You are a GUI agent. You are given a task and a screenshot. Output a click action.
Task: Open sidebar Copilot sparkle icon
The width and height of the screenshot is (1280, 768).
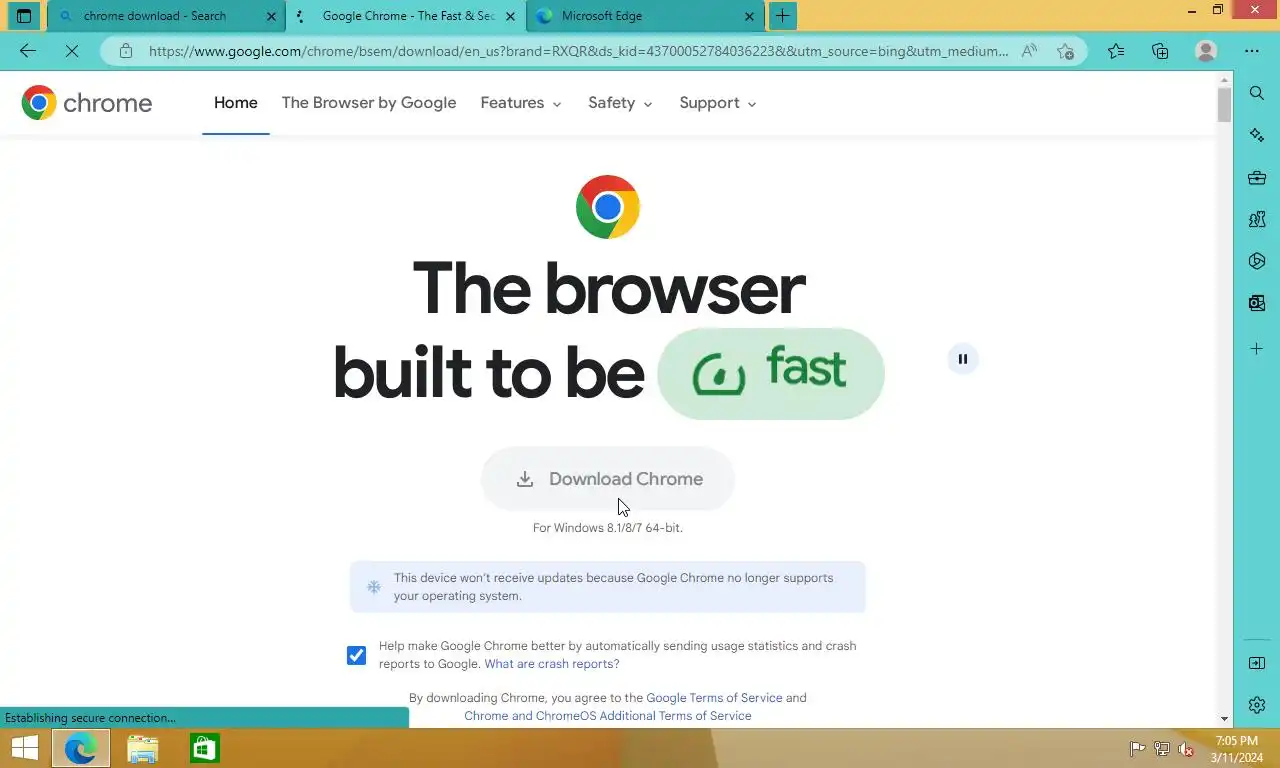tap(1257, 135)
